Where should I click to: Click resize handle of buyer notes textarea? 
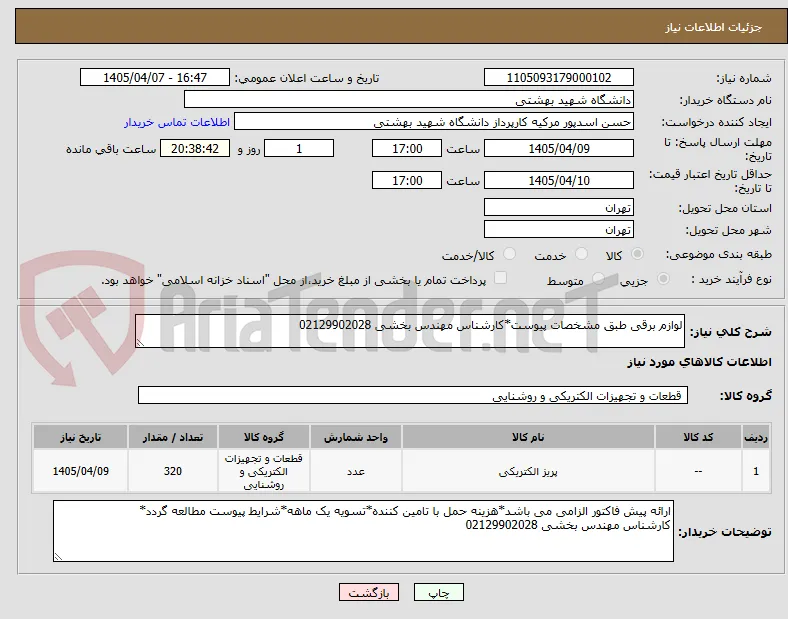tap(58, 556)
